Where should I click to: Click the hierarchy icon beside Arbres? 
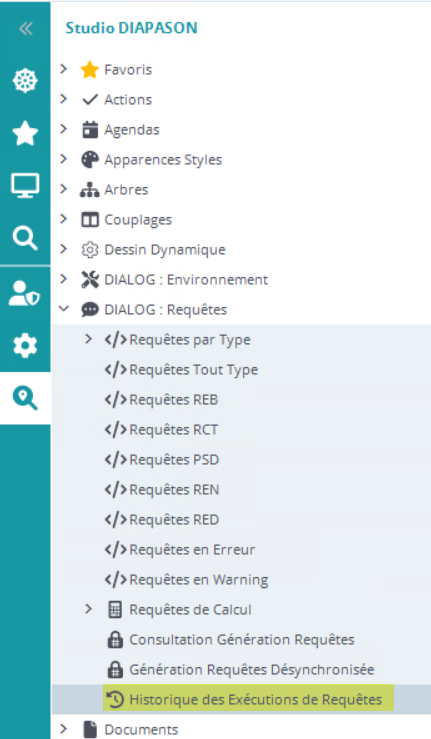(90, 189)
